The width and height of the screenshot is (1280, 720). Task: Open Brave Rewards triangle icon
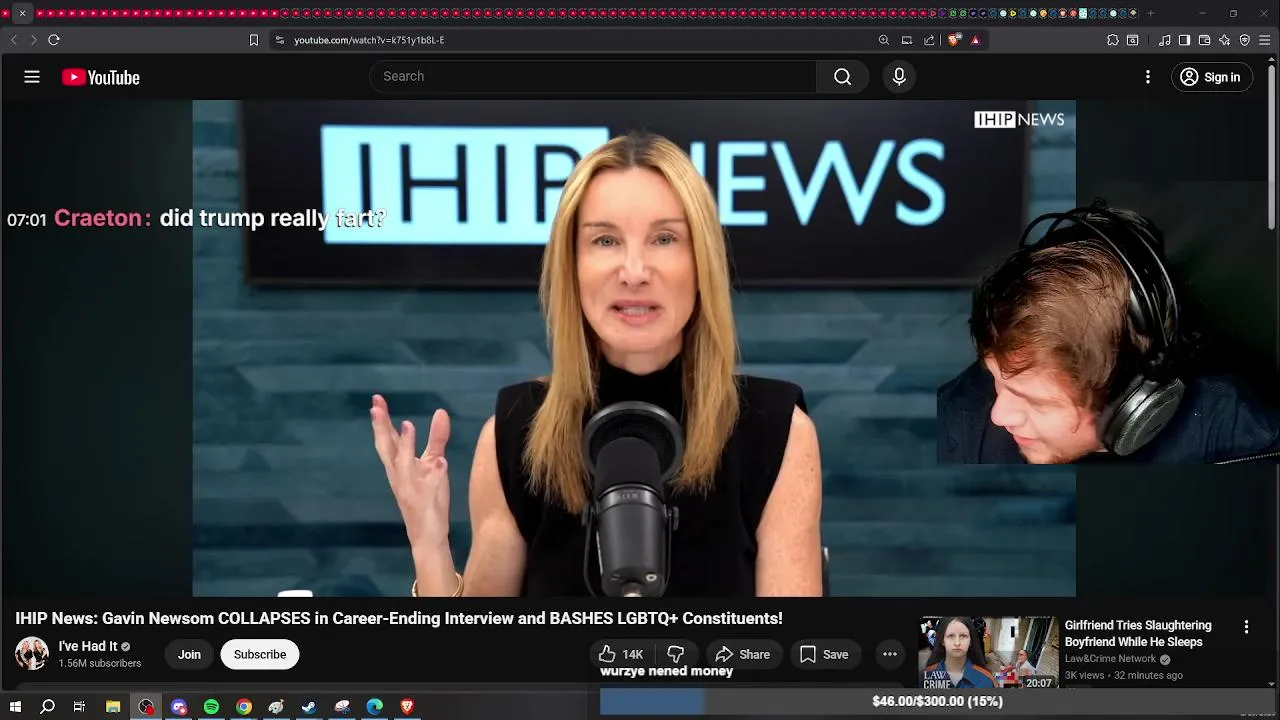coord(975,40)
